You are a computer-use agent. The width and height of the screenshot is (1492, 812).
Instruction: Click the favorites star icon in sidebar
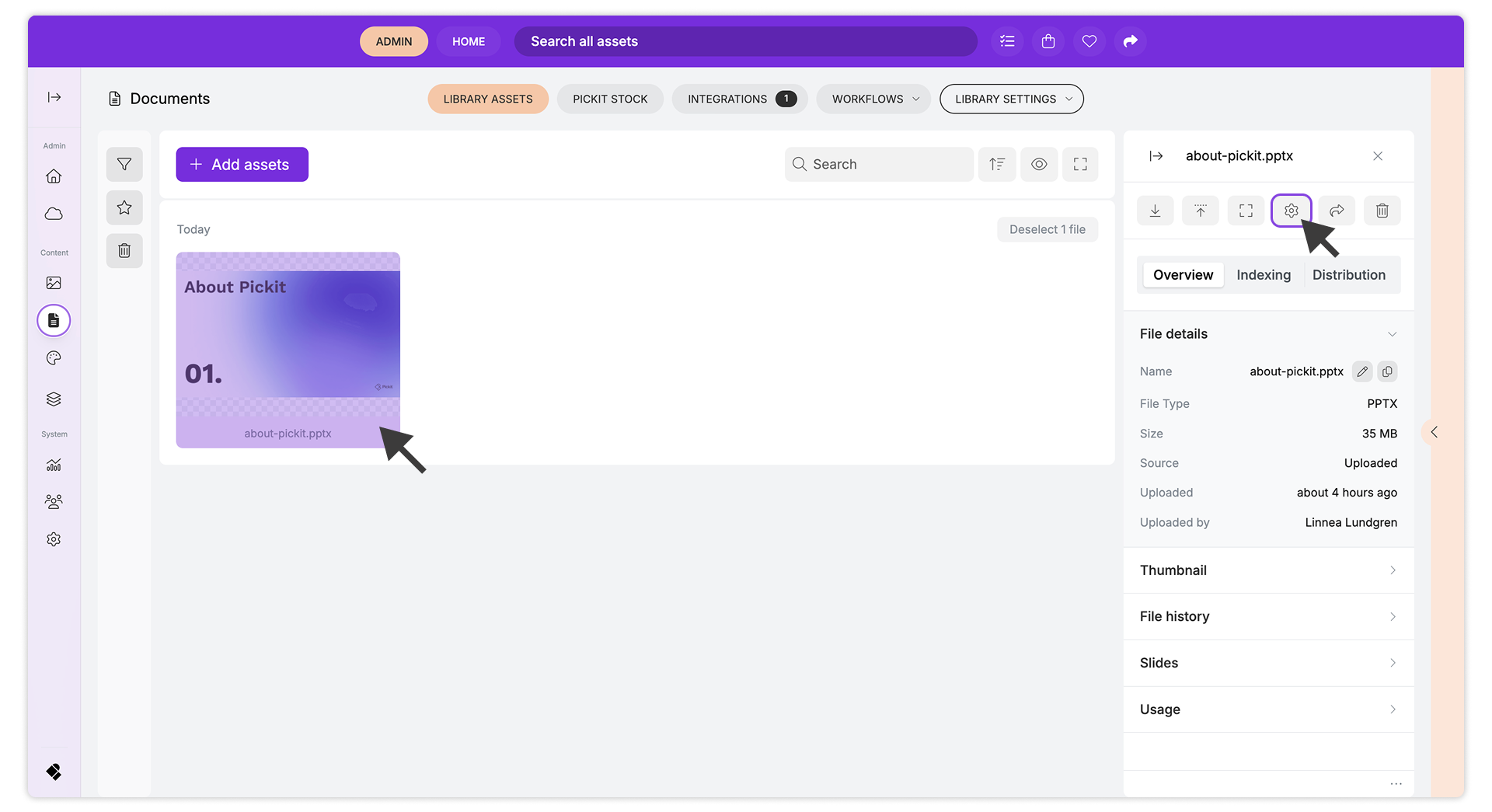tap(124, 207)
